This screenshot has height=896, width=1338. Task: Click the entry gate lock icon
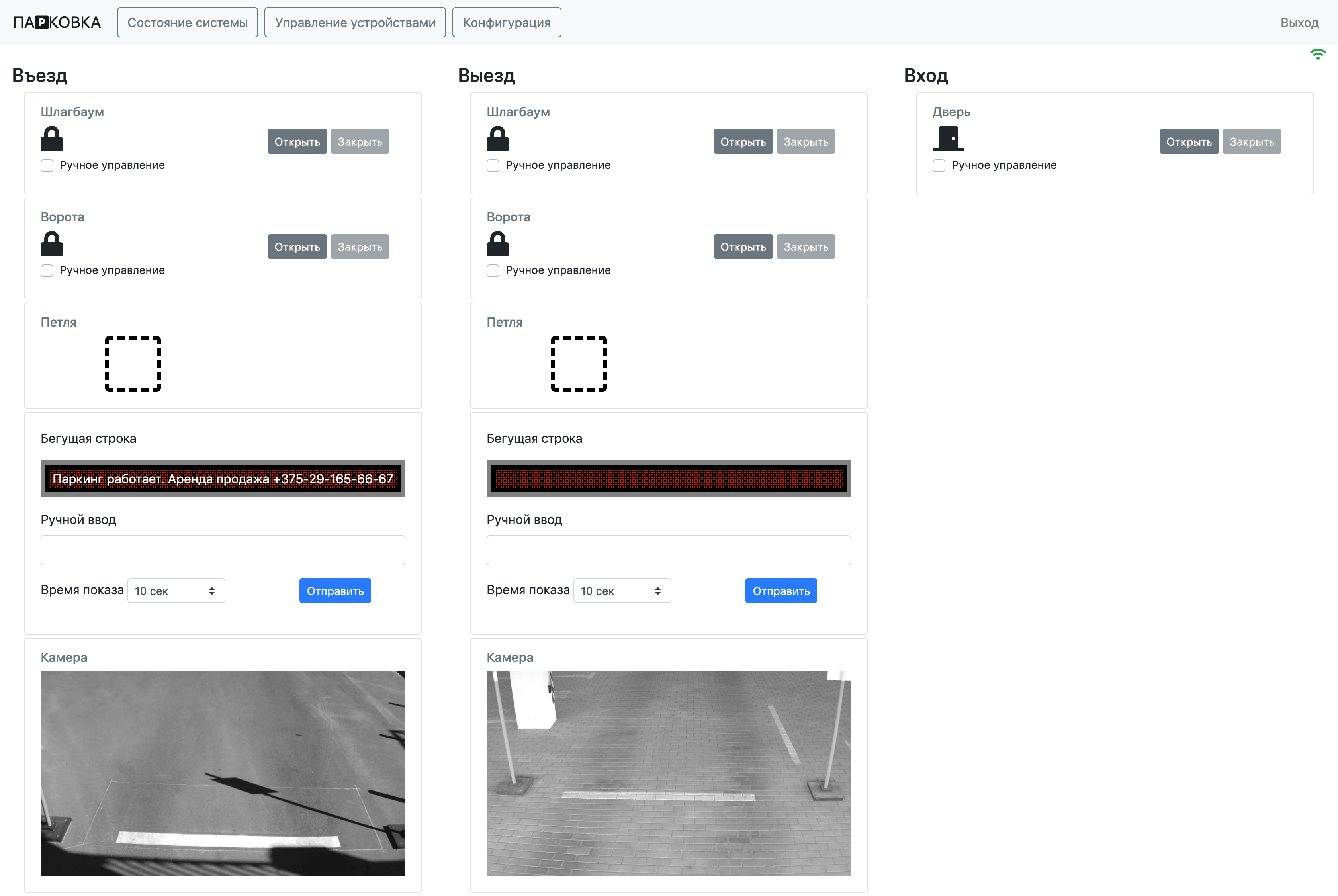(x=51, y=244)
